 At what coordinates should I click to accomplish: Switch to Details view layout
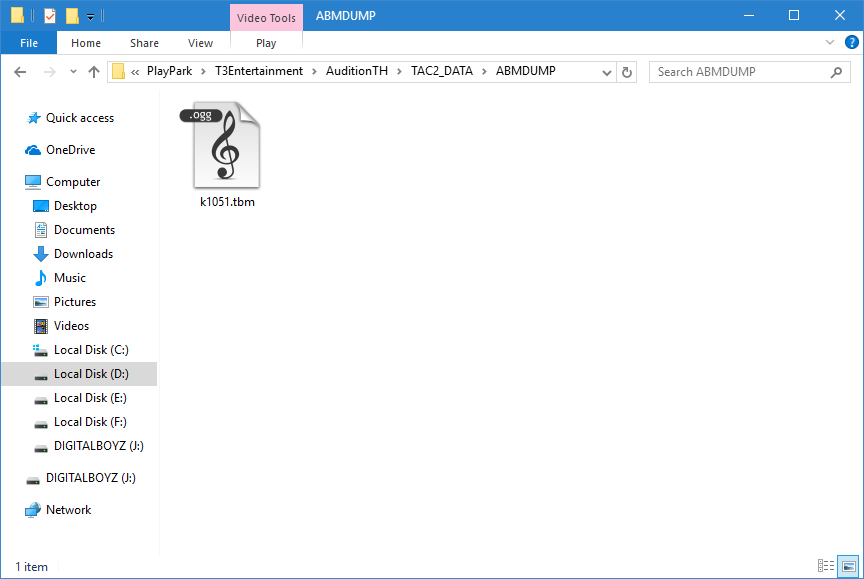(x=826, y=566)
